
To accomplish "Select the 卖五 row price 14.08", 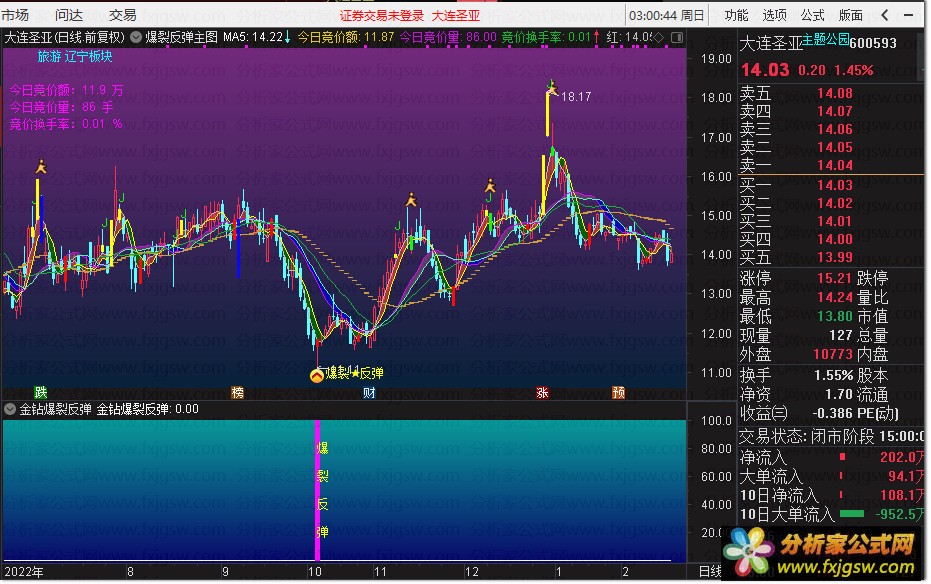I will click(x=834, y=93).
